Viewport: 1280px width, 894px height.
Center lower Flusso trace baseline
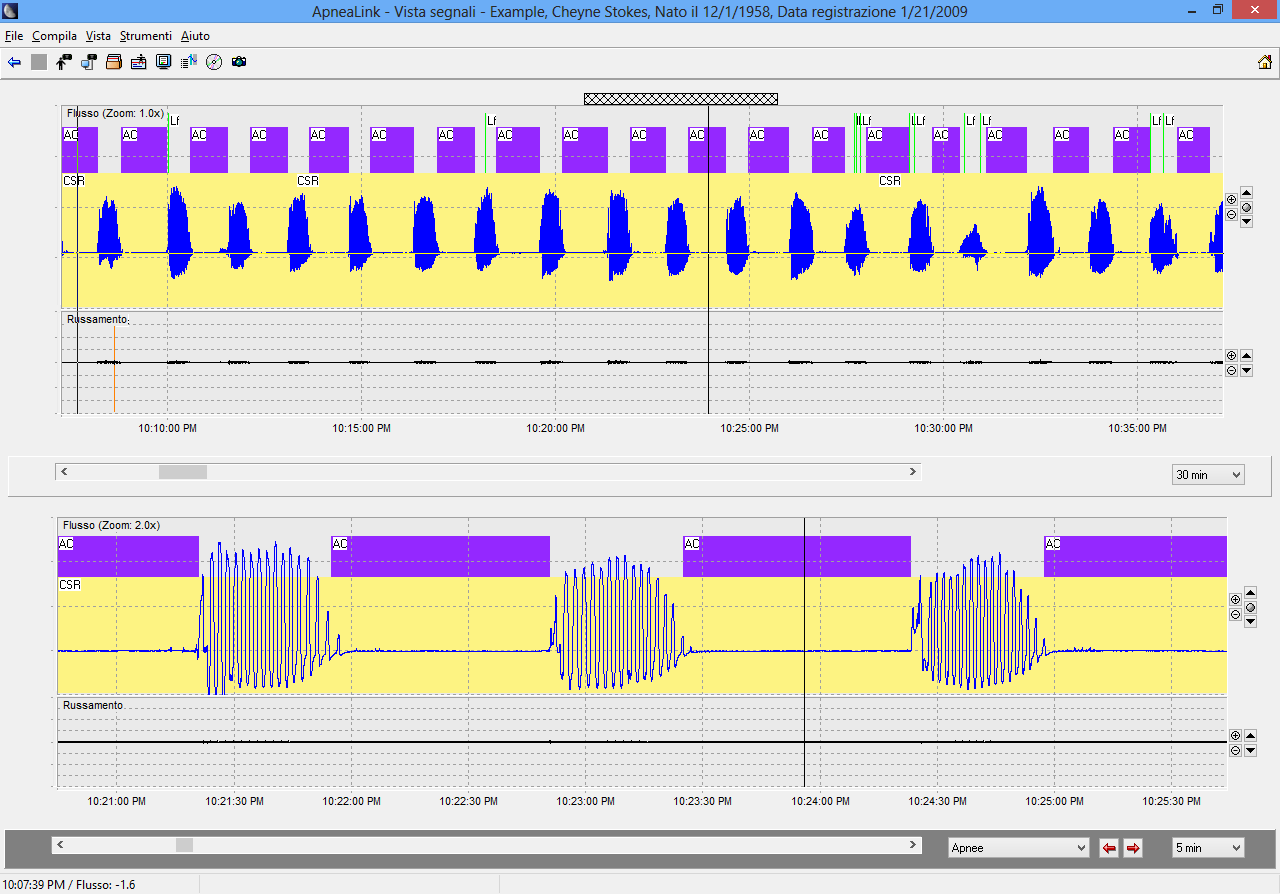coord(1250,607)
